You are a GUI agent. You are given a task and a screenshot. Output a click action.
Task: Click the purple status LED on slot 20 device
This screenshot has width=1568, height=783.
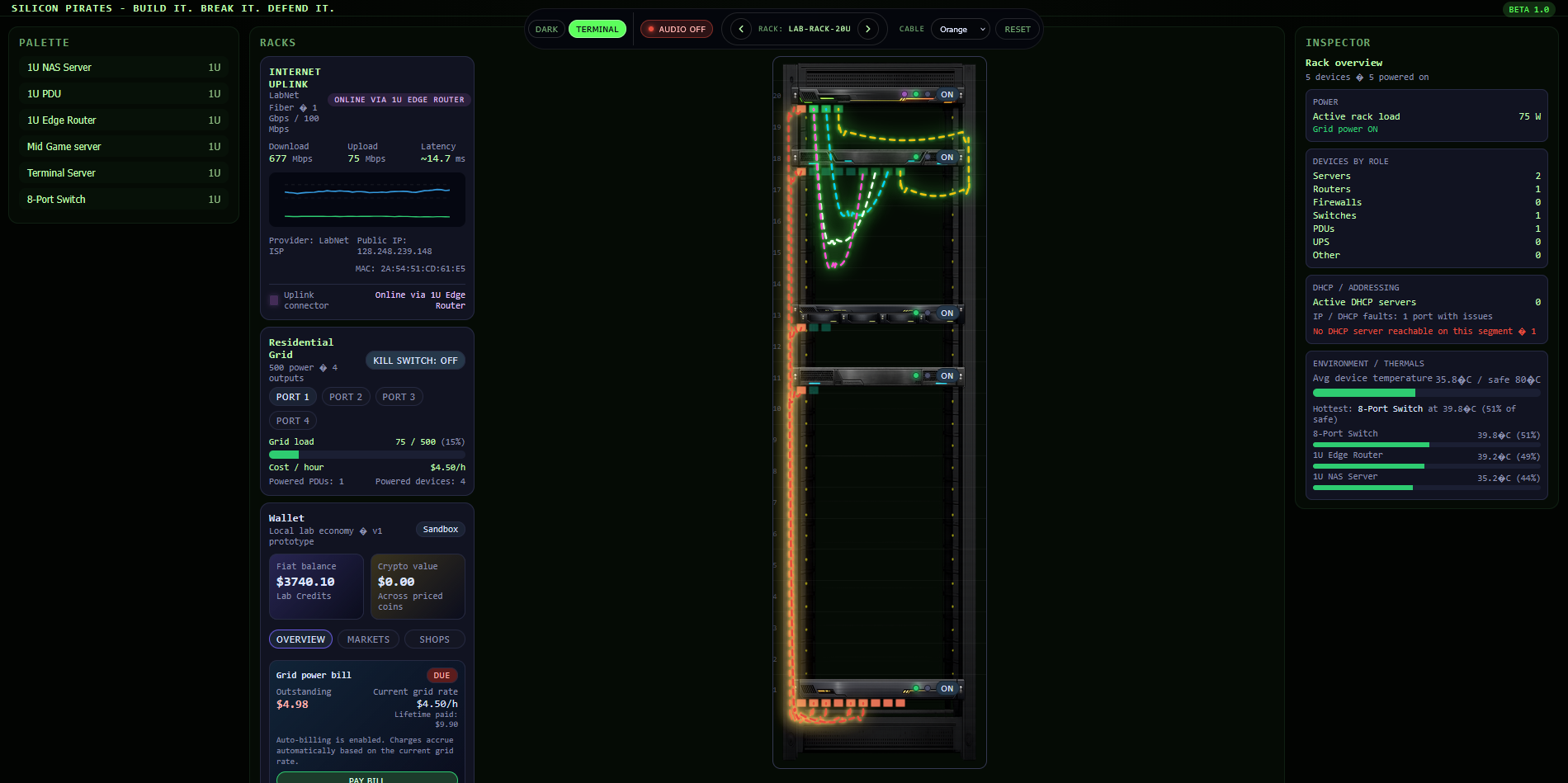pos(904,94)
